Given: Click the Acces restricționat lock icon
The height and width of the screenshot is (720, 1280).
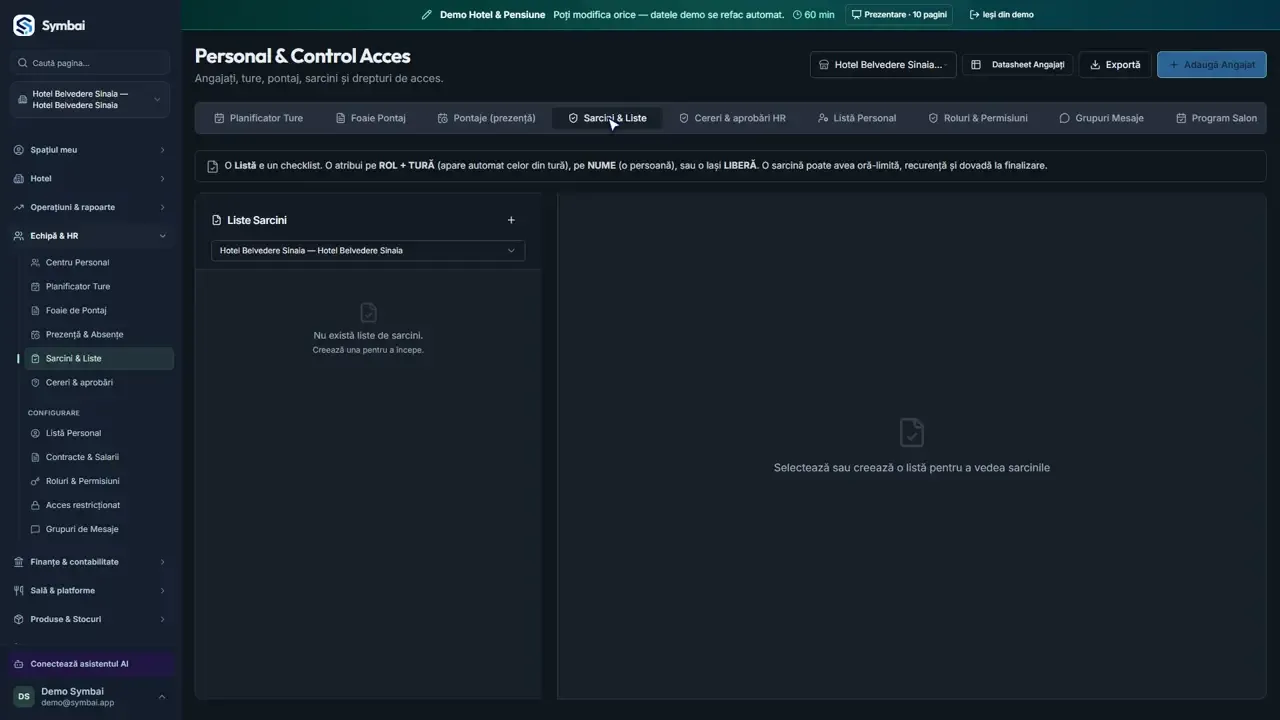Looking at the screenshot, I should 36,505.
